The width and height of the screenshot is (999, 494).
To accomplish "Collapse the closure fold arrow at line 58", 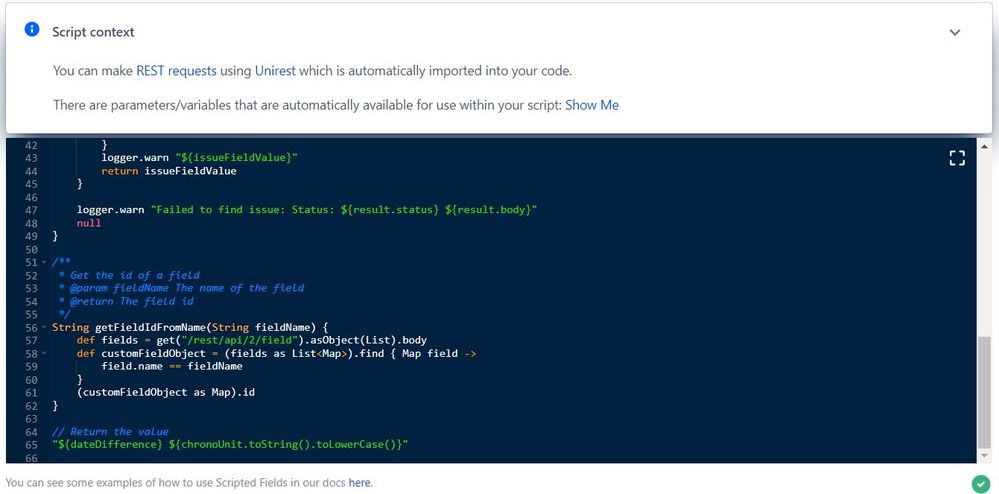I will [44, 353].
